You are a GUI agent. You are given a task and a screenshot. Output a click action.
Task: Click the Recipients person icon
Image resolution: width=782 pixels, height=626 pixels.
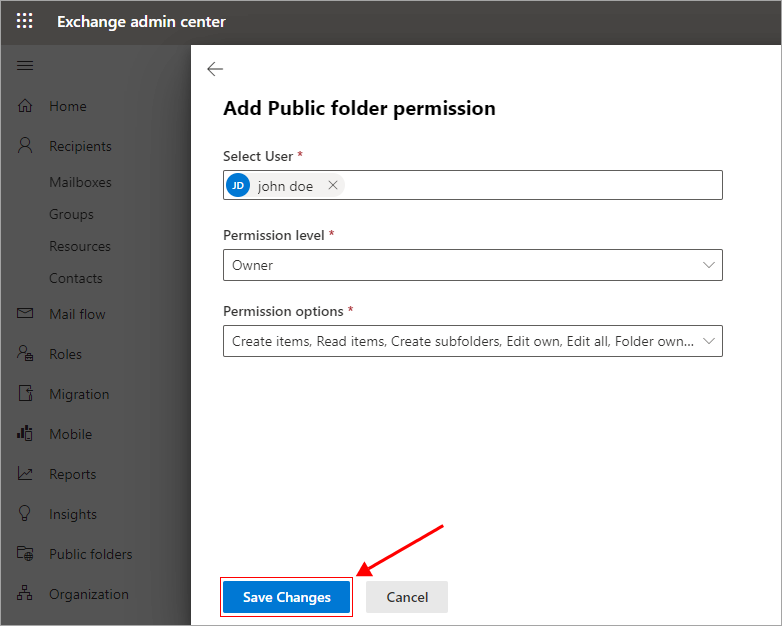(x=26, y=146)
